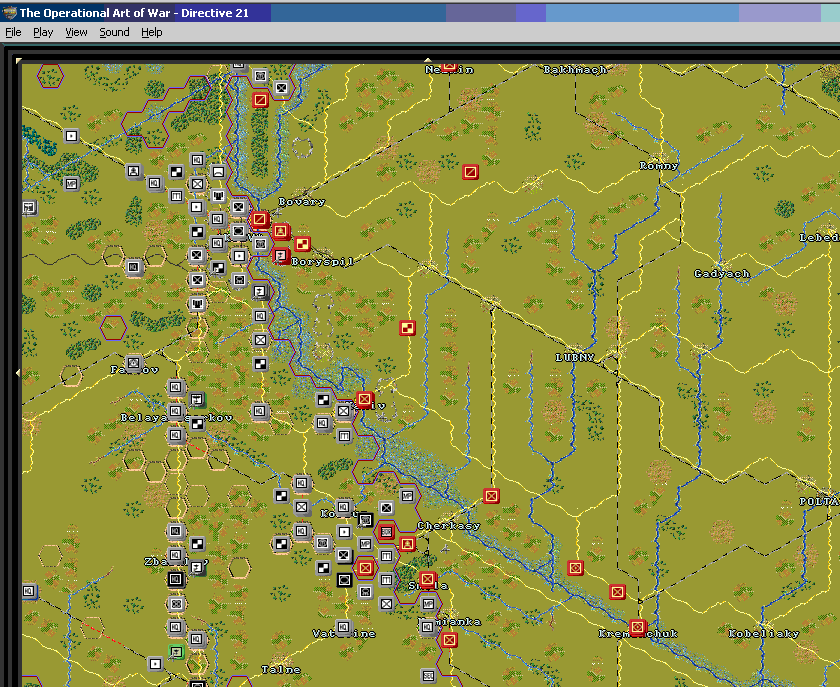Open the File menu
Image resolution: width=840 pixels, height=688 pixels.
(13, 32)
